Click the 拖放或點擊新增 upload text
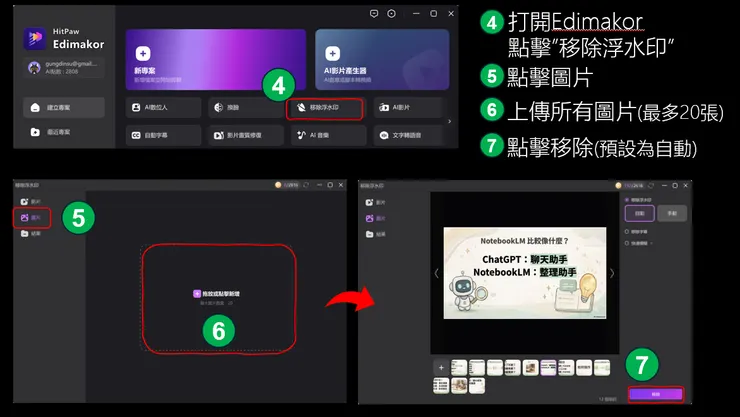740x417 pixels. (x=221, y=293)
